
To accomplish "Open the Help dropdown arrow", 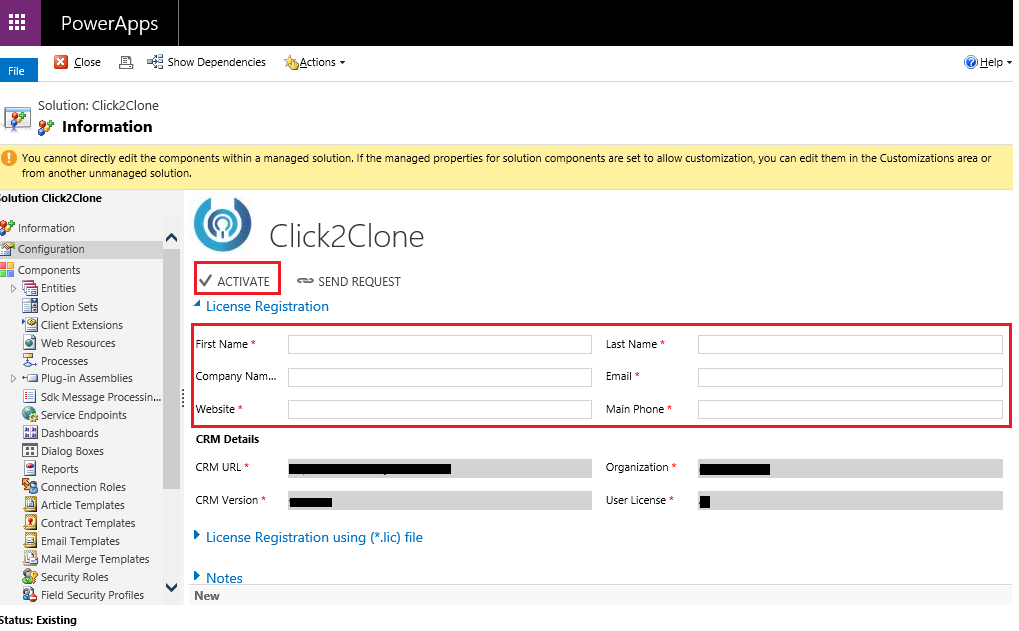I will coord(1009,63).
